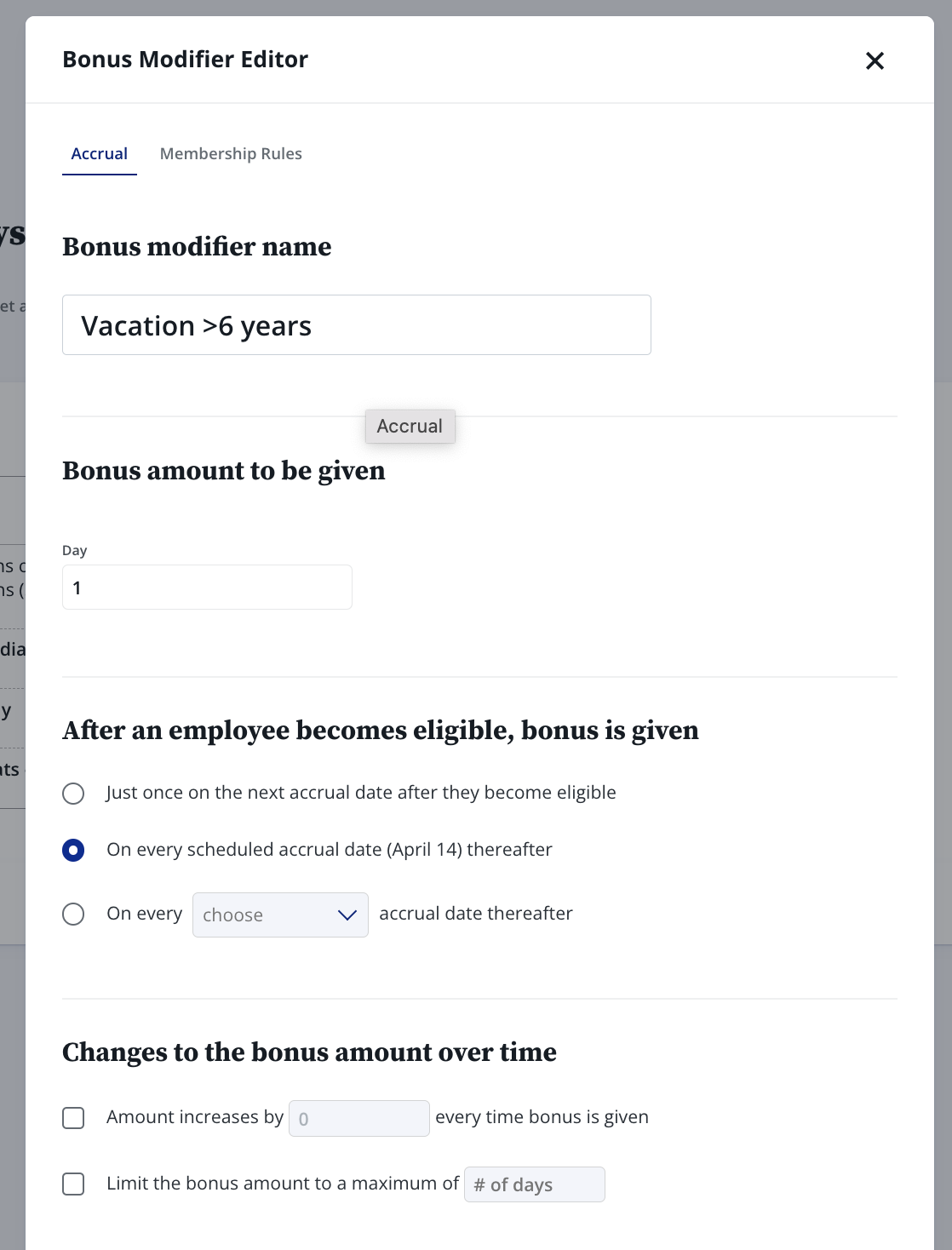
Task: Select the Accrual tab
Action: tap(100, 153)
